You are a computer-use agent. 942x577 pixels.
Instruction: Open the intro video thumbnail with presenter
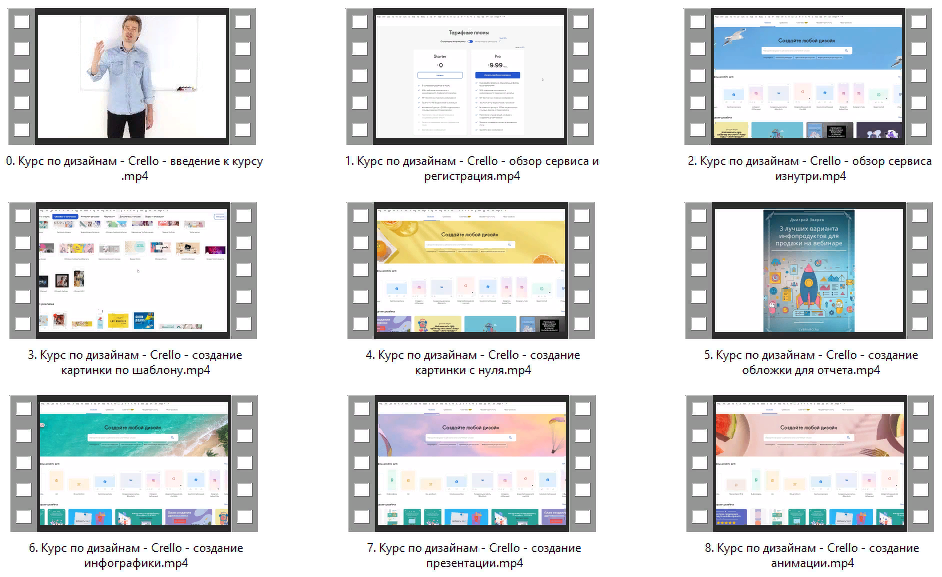click(134, 74)
